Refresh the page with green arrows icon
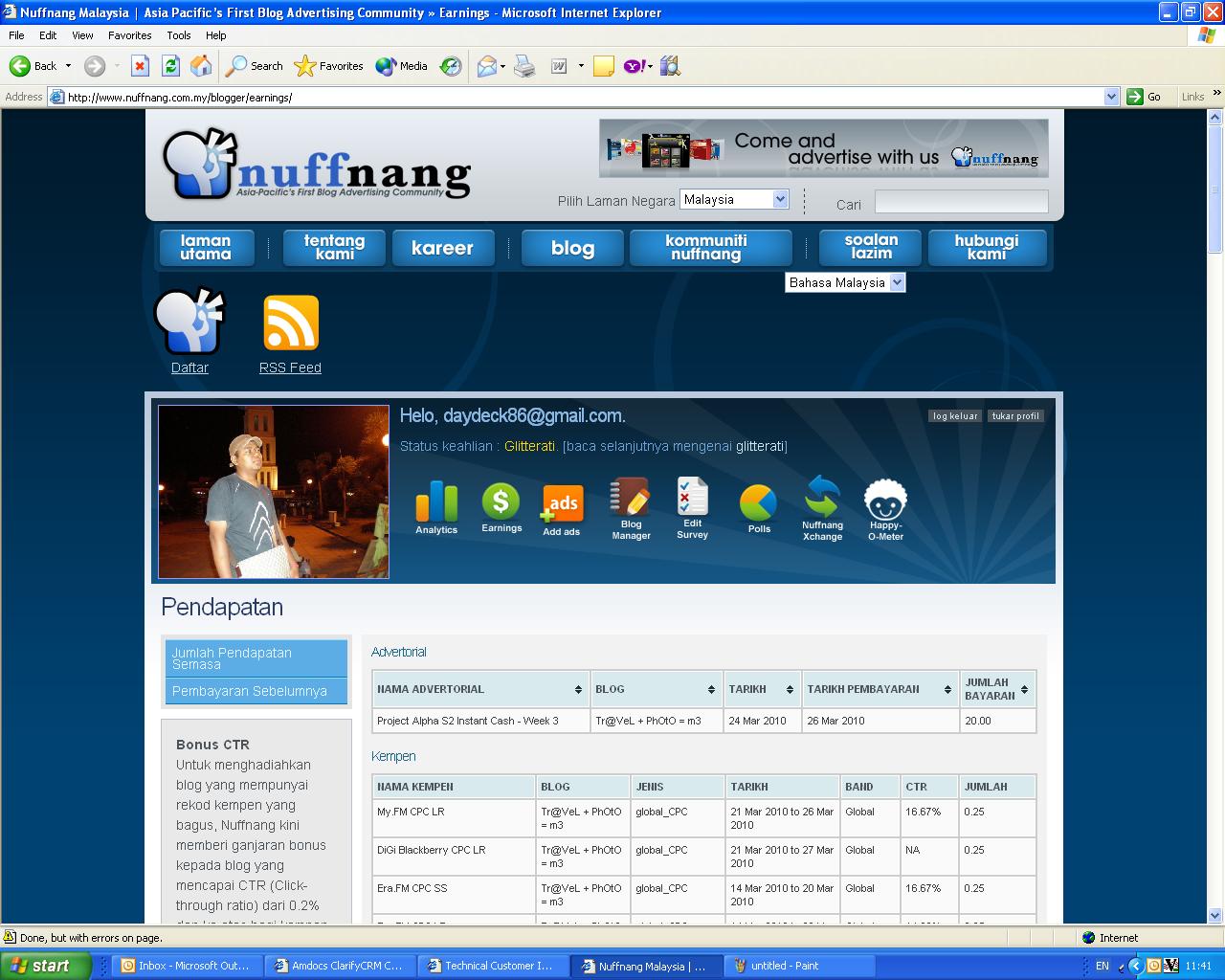Screen dimensions: 1225x980 170,66
